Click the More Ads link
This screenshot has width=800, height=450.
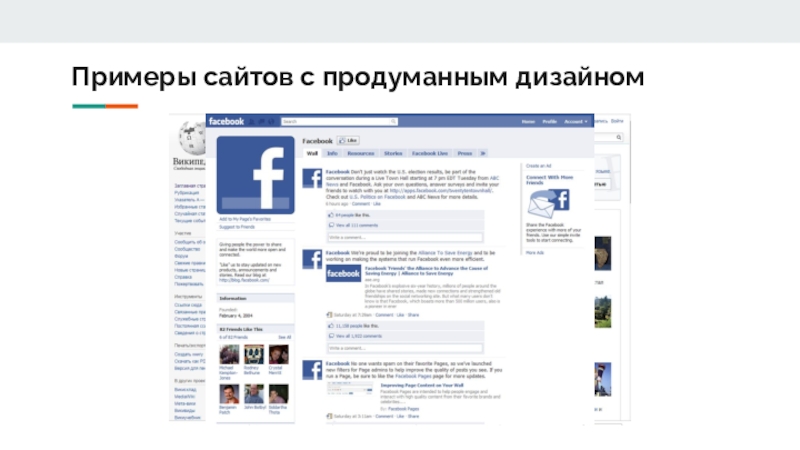point(535,253)
